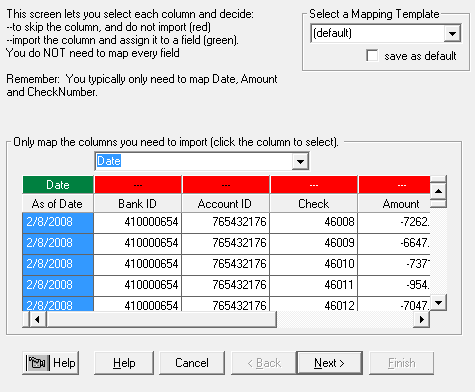Image resolution: width=475 pixels, height=392 pixels.
Task: Select the red header above Check column
Action: [x=314, y=185]
